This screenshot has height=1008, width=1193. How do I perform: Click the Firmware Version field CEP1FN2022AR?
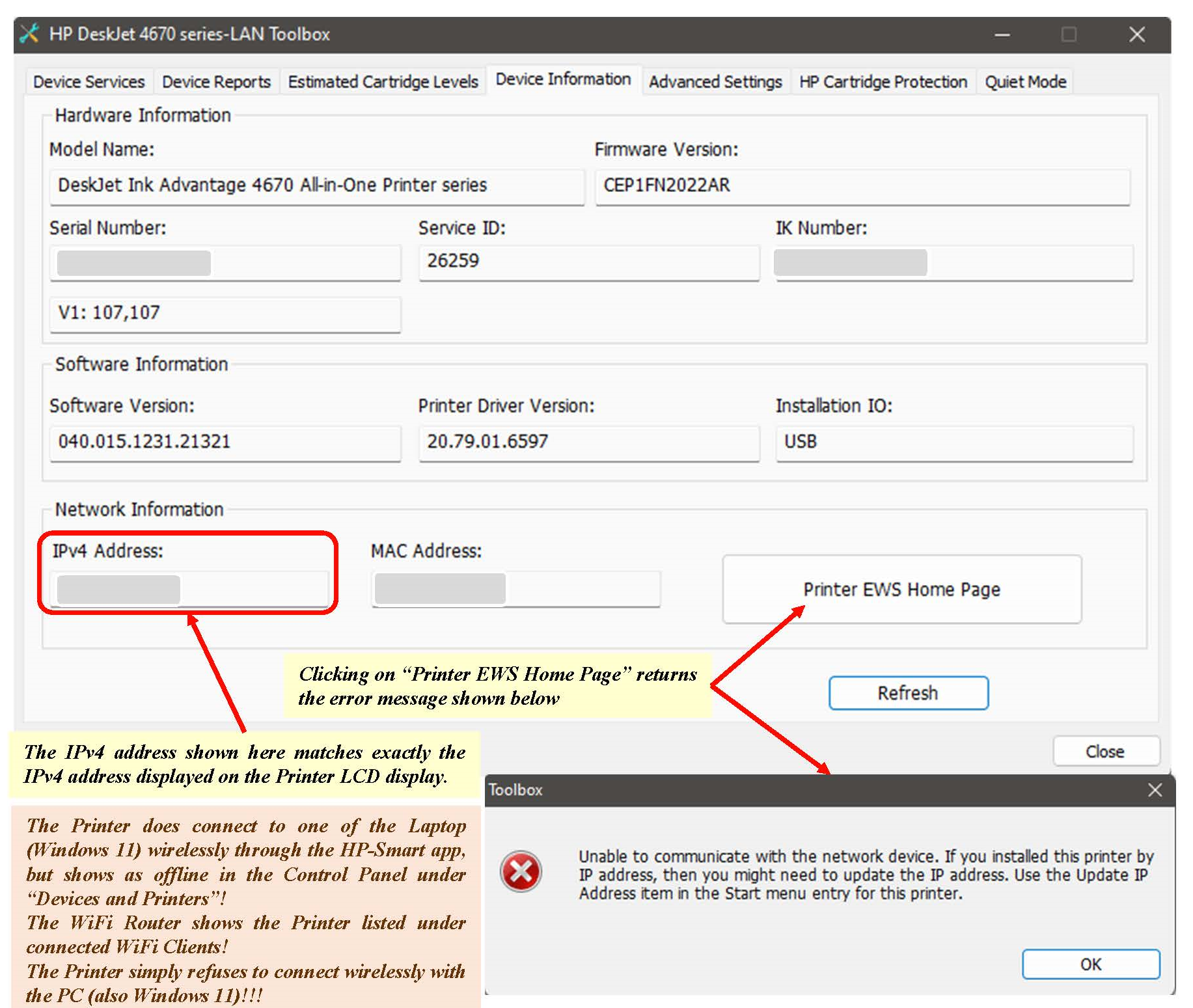coord(863,187)
